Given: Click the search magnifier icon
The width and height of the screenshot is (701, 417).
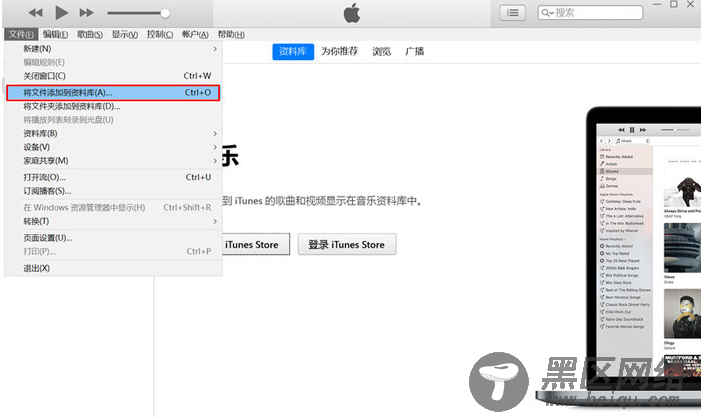Looking at the screenshot, I should (x=547, y=13).
